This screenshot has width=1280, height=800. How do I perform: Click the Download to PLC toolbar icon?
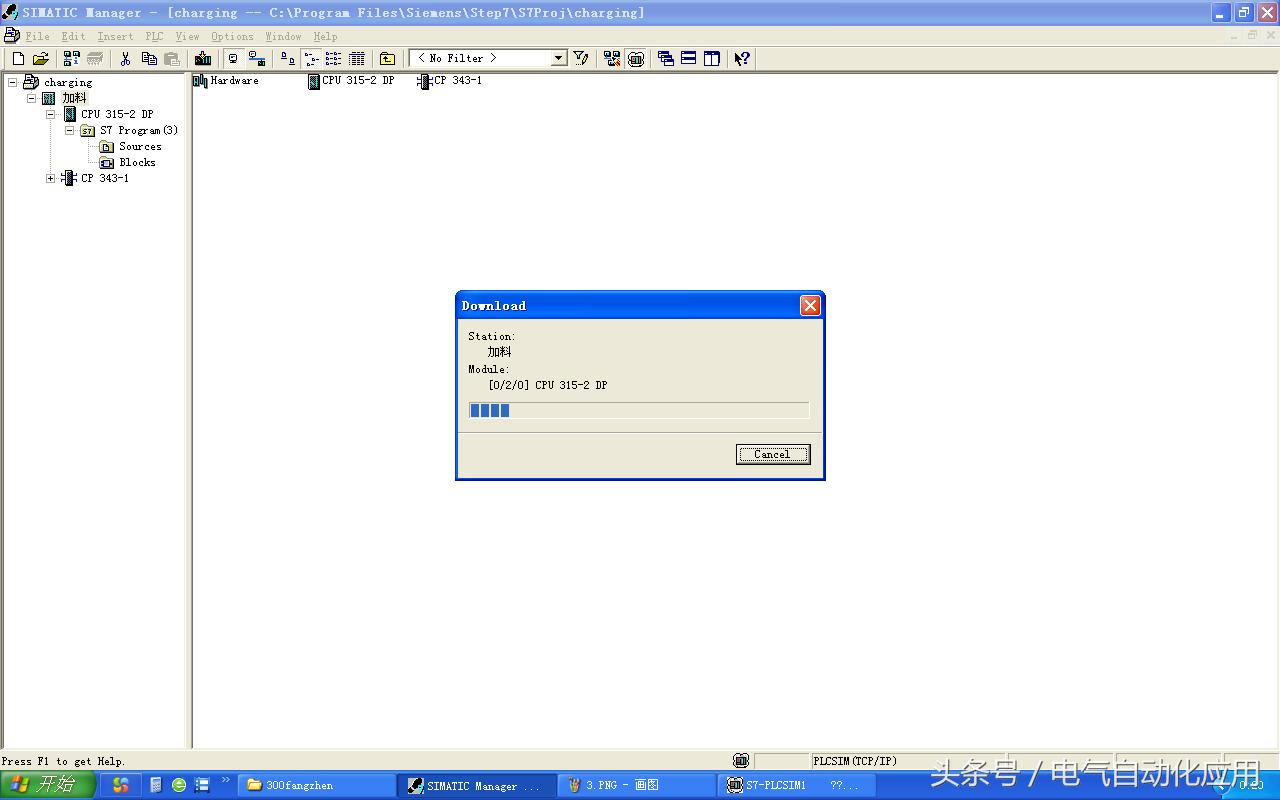(203, 59)
